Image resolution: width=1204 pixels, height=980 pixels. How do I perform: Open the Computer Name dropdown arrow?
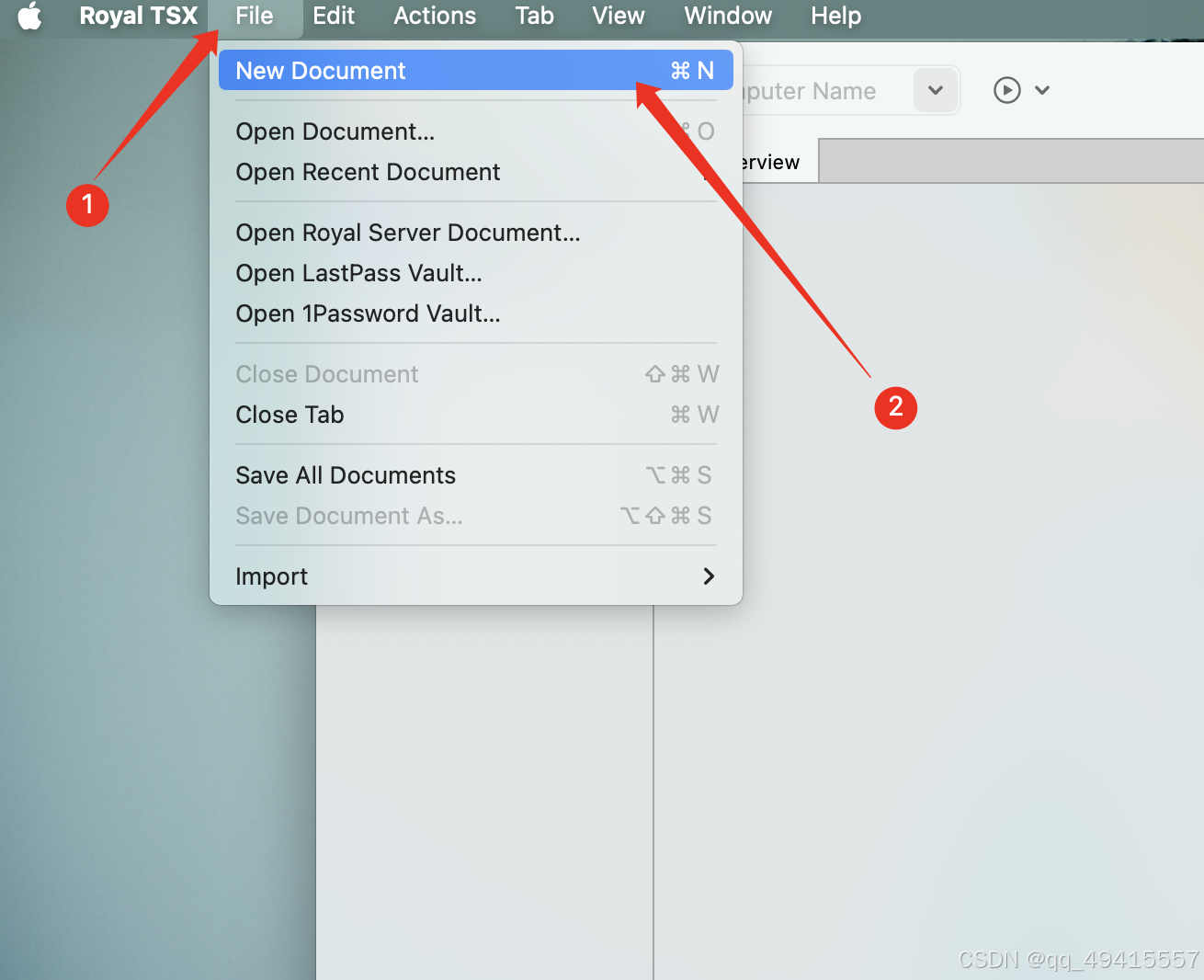tap(936, 90)
